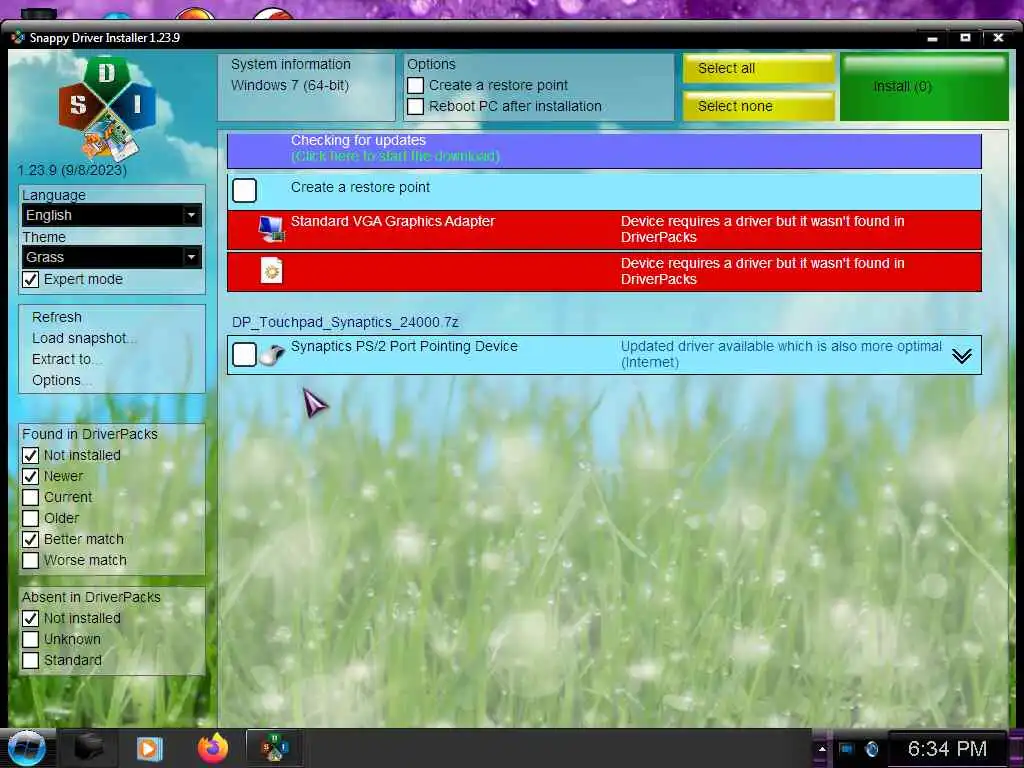Uncheck Absent in DriverPacks Not installed
This screenshot has height=768, width=1024.
click(30, 618)
